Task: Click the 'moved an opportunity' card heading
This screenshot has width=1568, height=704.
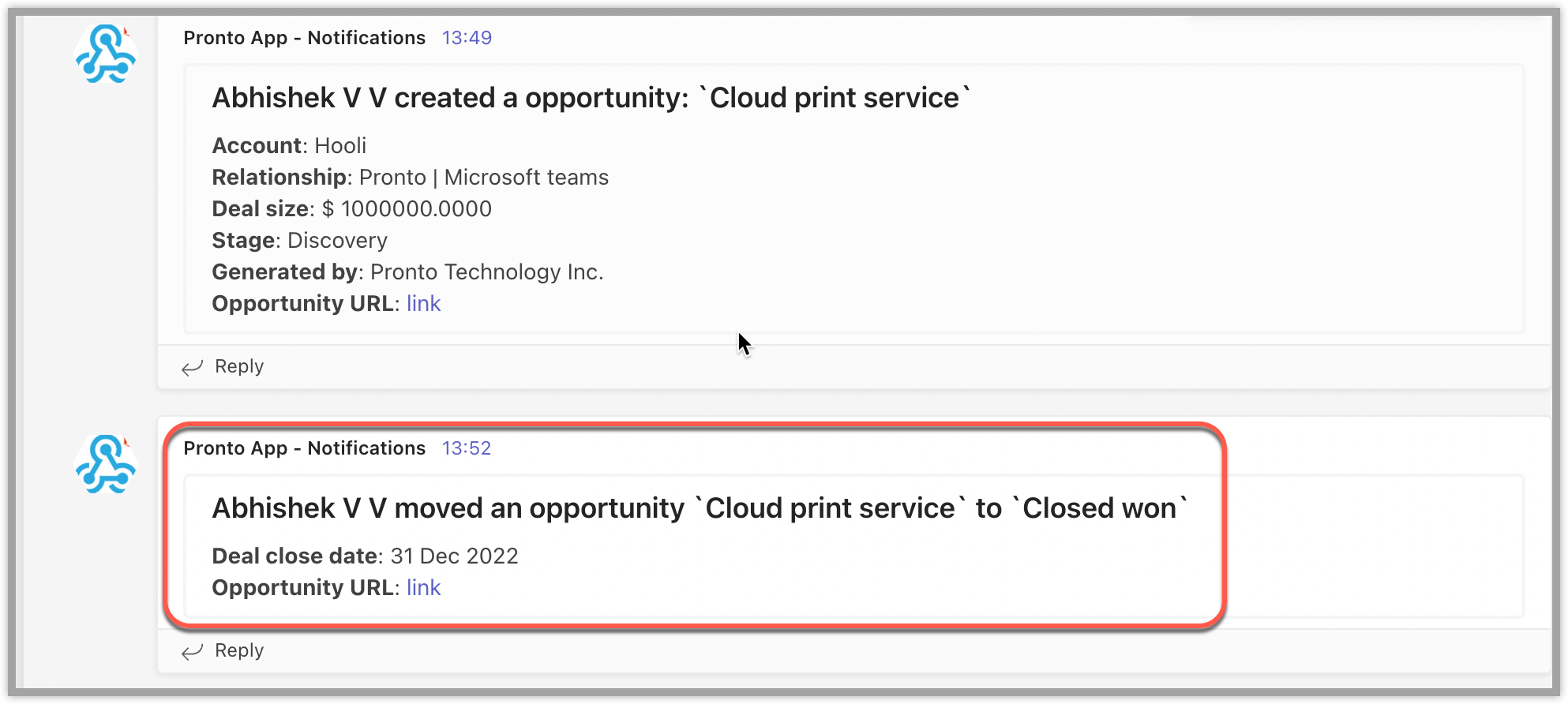Action: [700, 508]
